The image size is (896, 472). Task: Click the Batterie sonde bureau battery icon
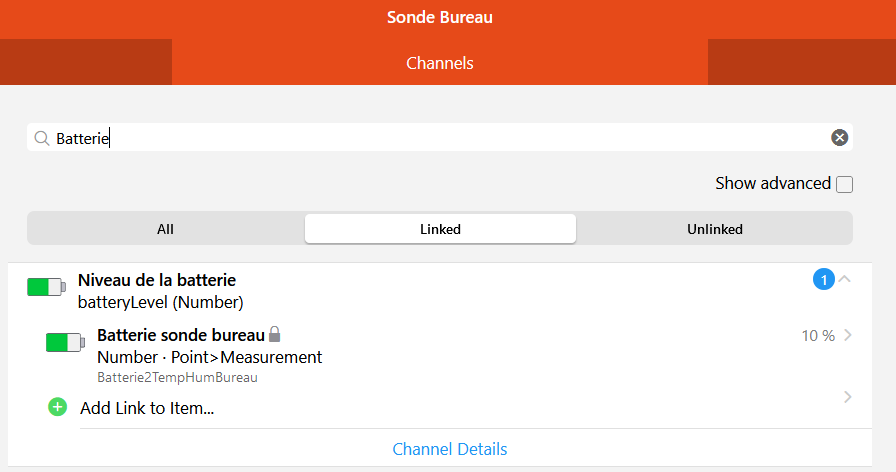(66, 343)
